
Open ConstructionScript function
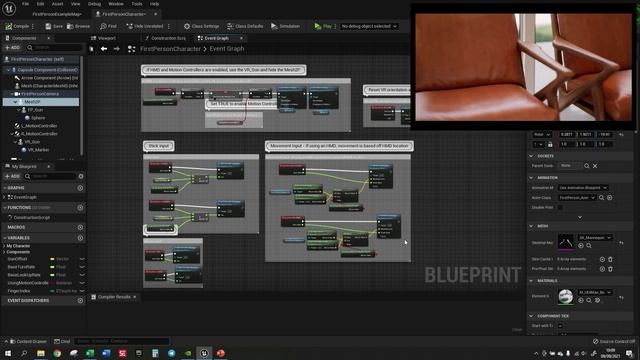[32, 218]
